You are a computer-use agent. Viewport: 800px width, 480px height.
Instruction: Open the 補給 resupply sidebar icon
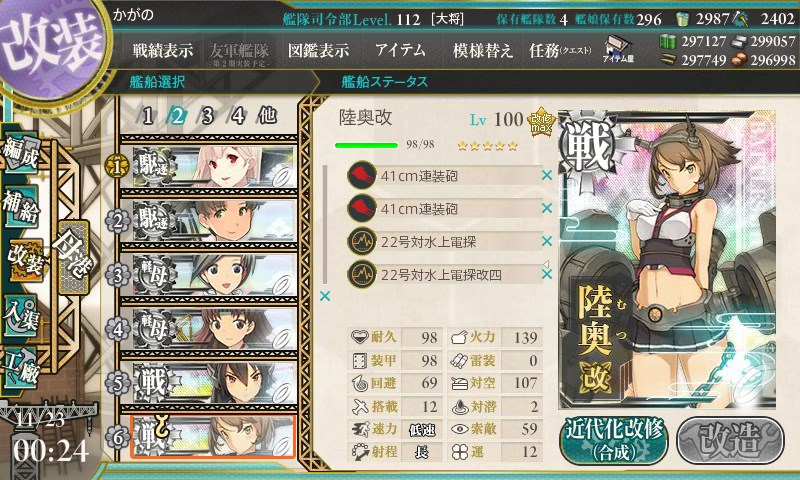point(21,207)
